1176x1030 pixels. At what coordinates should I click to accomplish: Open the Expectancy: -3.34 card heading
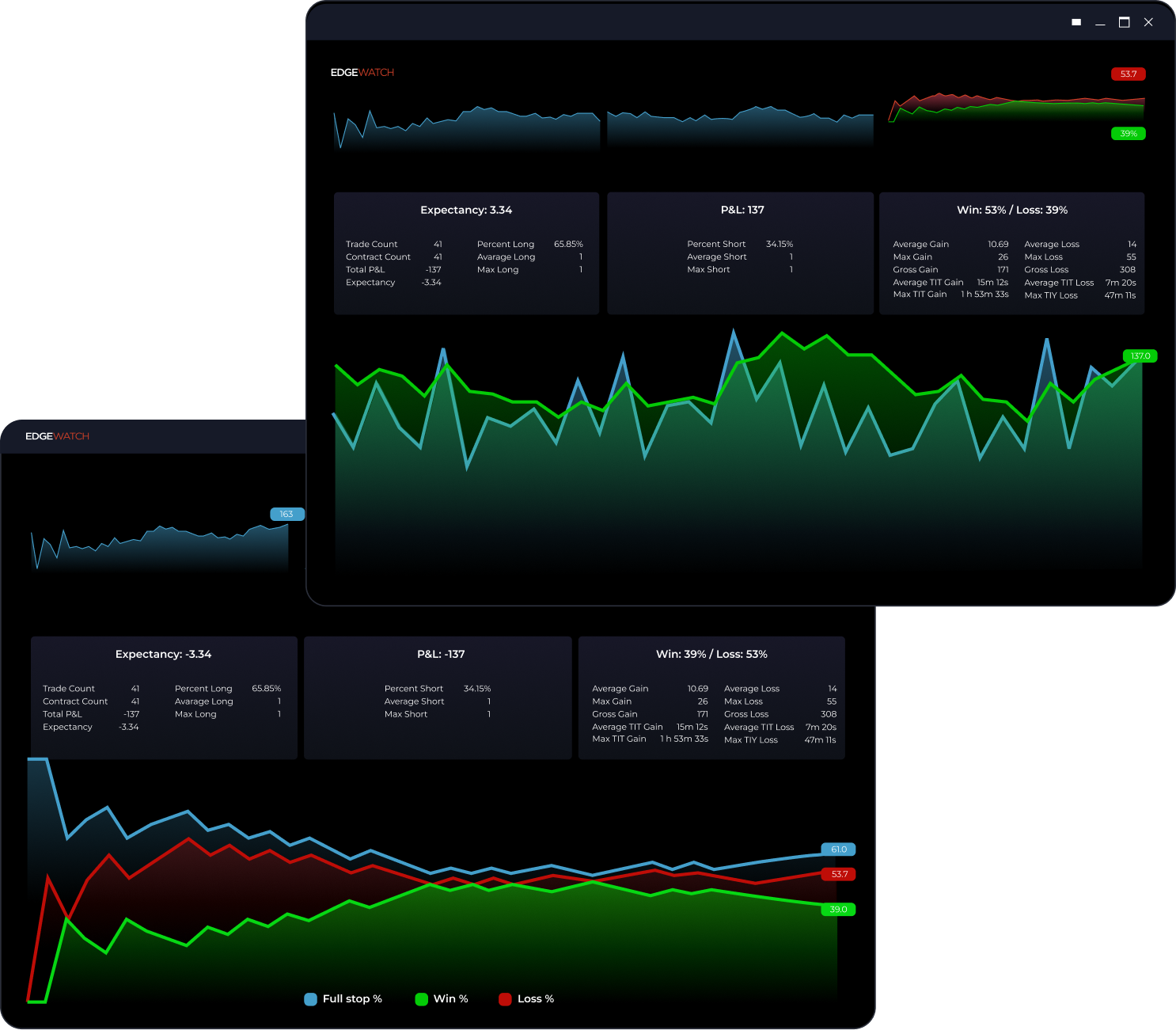pos(163,654)
